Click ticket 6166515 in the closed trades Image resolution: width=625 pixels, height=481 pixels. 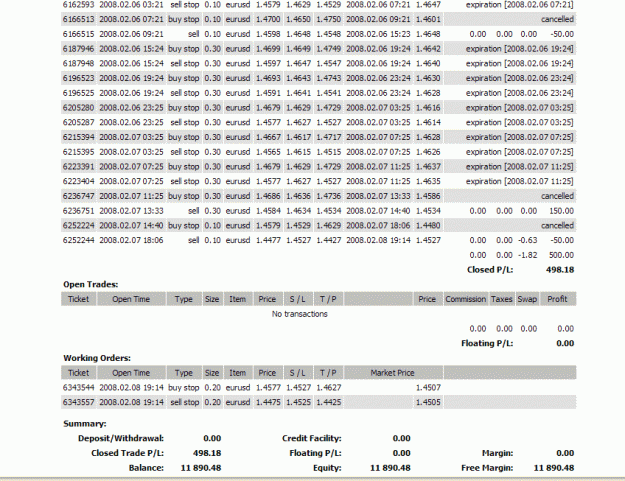pos(79,34)
